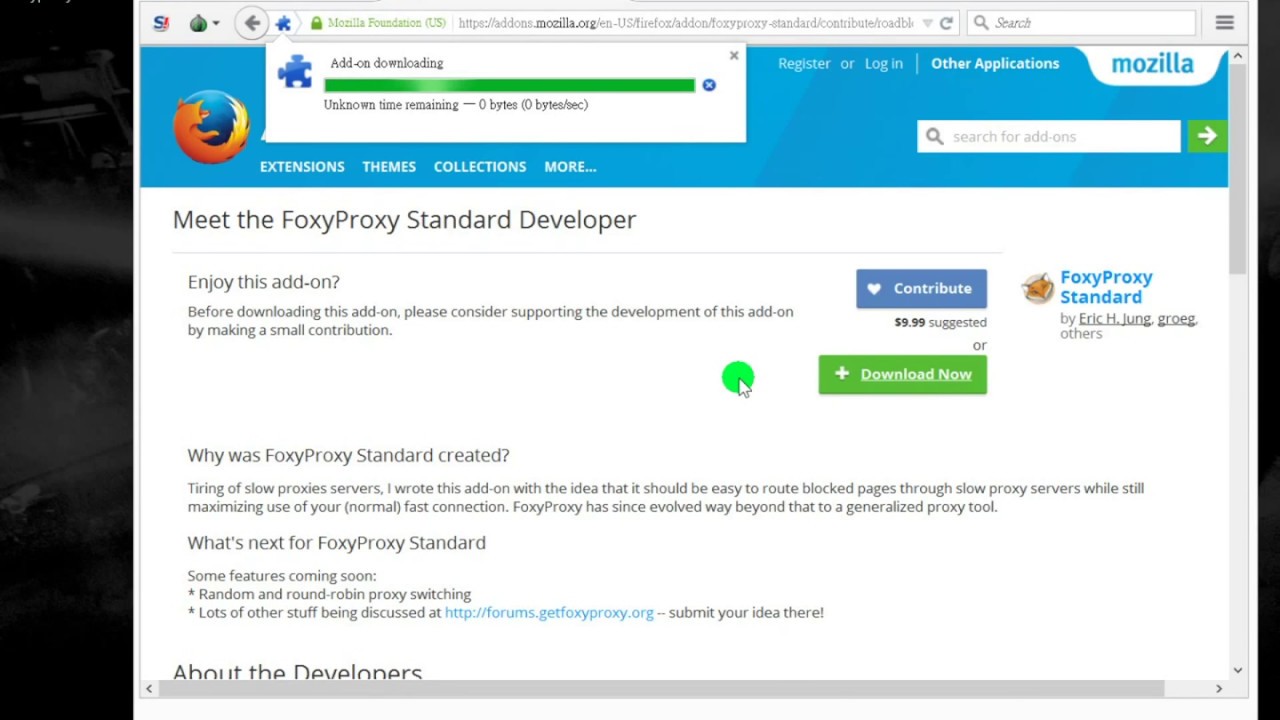Close the add-on downloading popup
The height and width of the screenshot is (720, 1280).
click(734, 55)
